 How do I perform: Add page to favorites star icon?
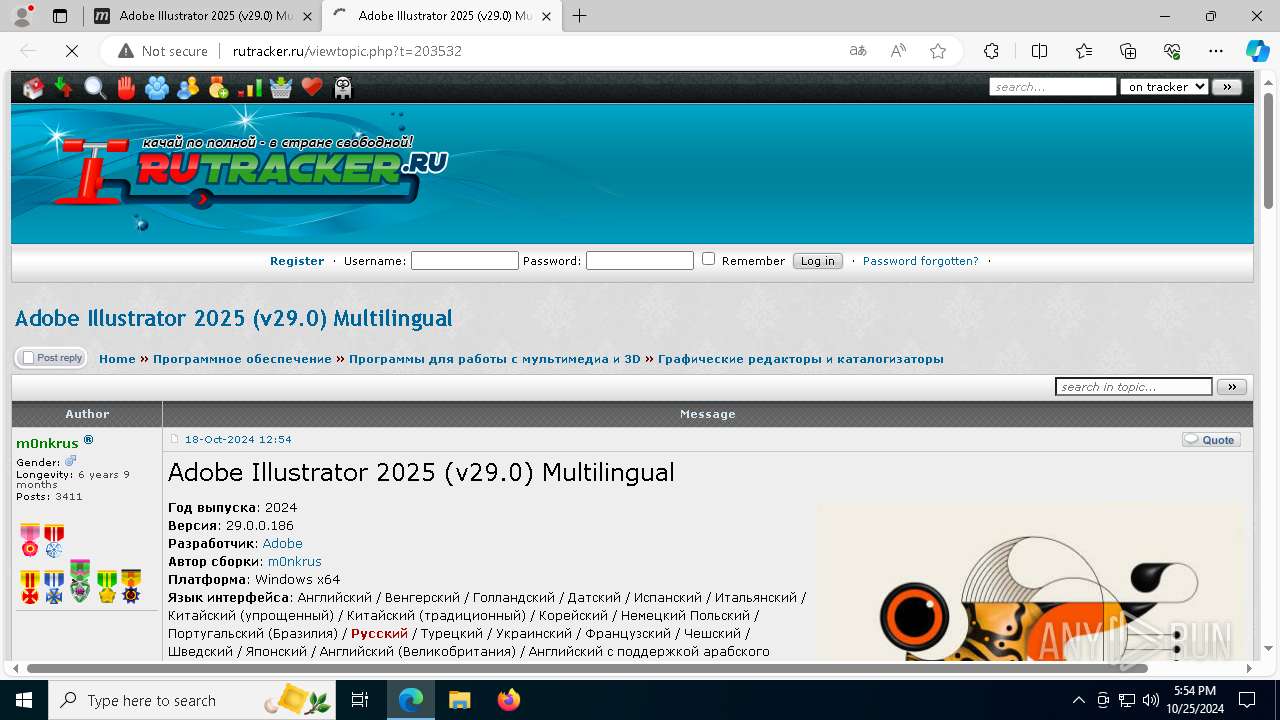tap(938, 51)
